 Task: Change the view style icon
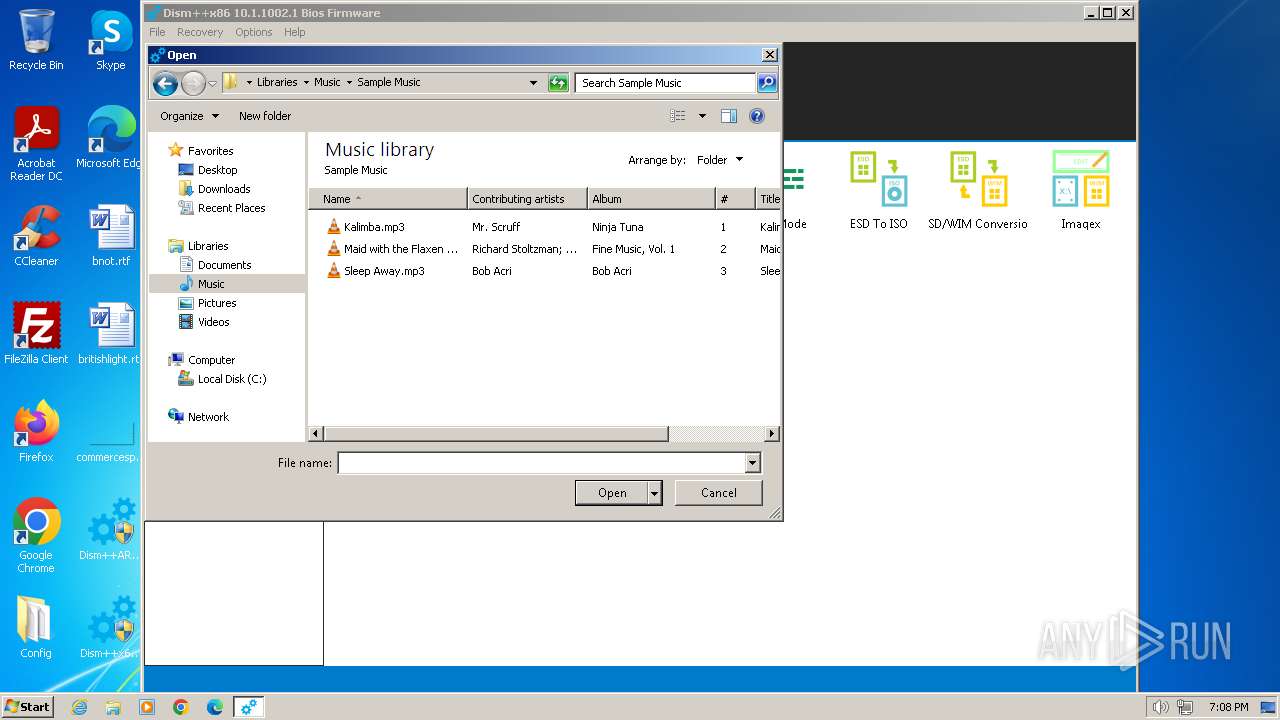click(678, 116)
